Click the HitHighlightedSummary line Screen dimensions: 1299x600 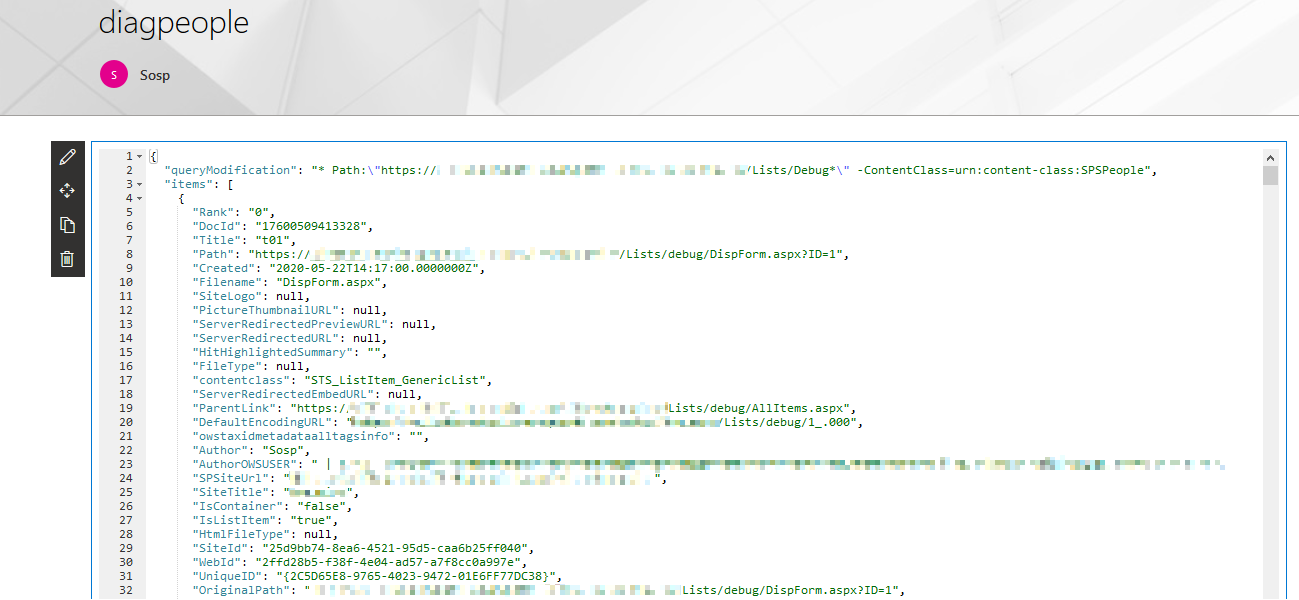(x=289, y=352)
